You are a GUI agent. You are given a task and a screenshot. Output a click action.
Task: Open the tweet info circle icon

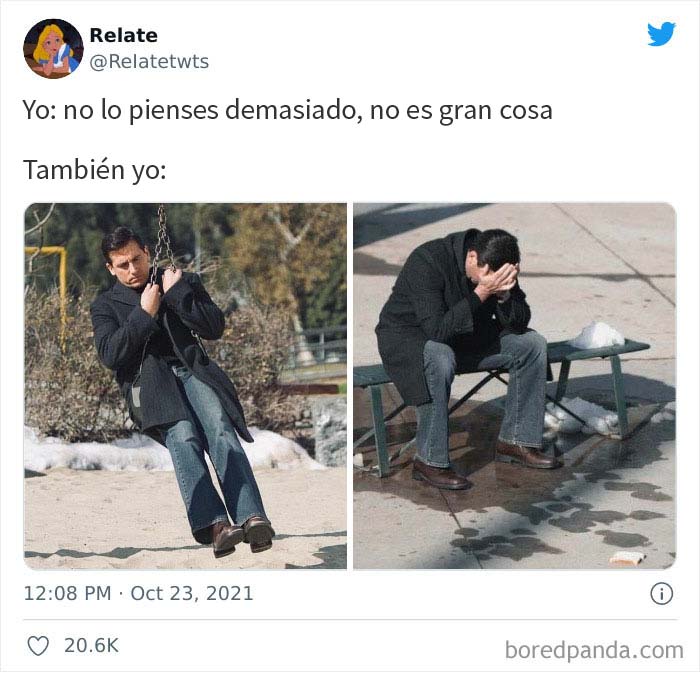662,594
